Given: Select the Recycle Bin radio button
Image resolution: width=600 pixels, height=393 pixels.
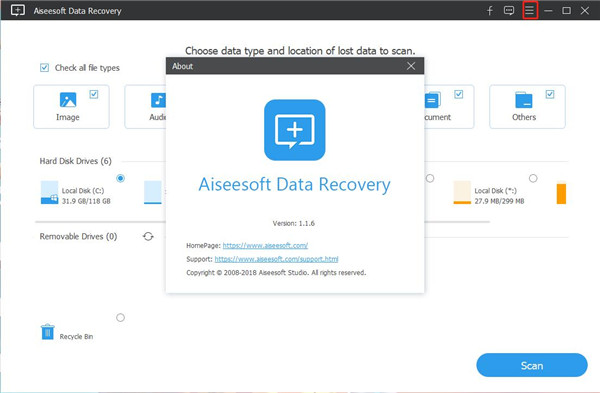Looking at the screenshot, I should pyautogui.click(x=121, y=318).
